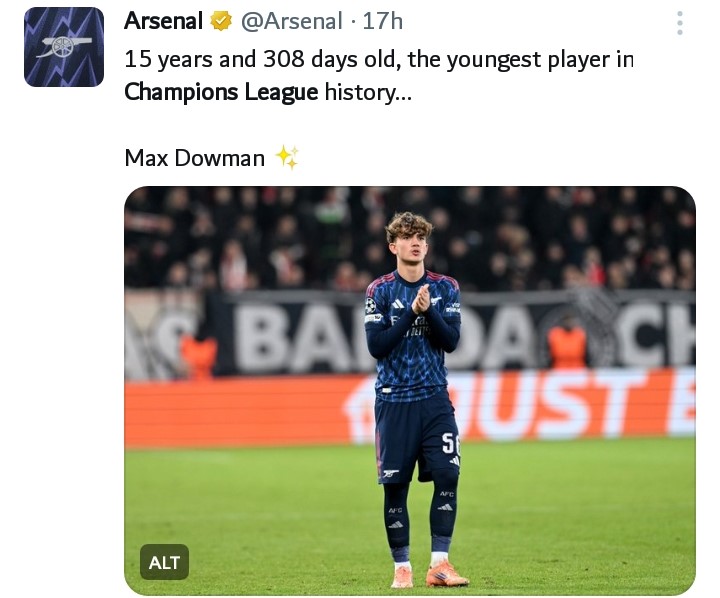This screenshot has height=598, width=720.
Task: Open the Arsenal profile avatar
Action: pos(64,47)
